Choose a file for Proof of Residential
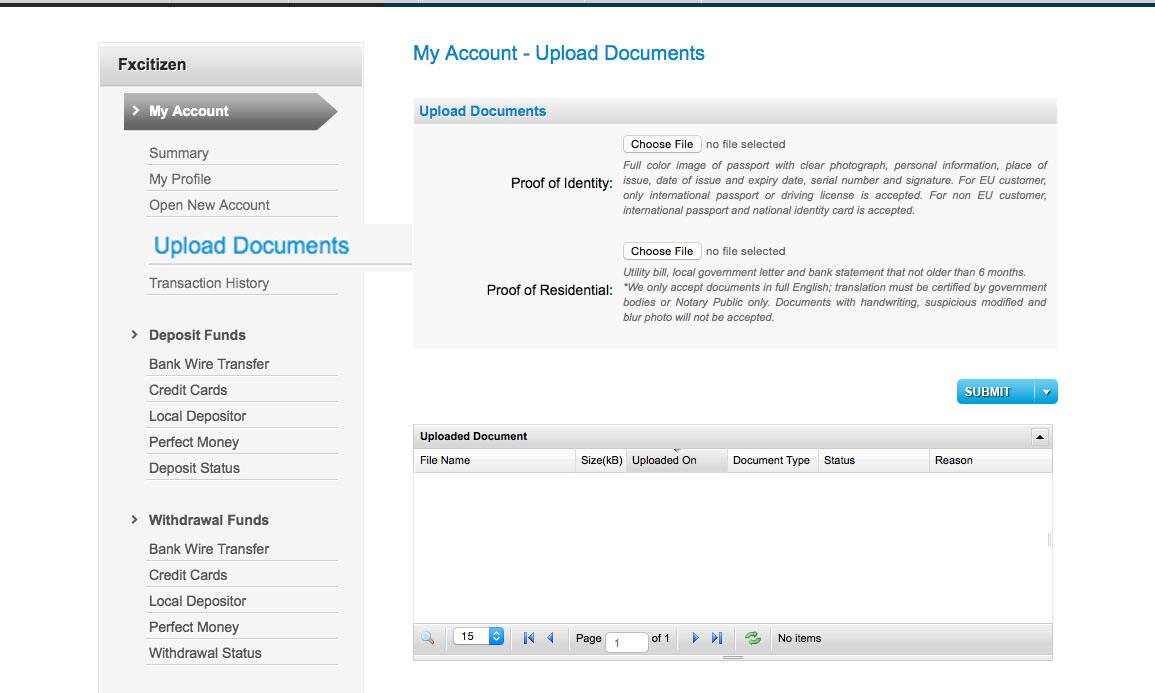The height and width of the screenshot is (693, 1155). tap(662, 251)
